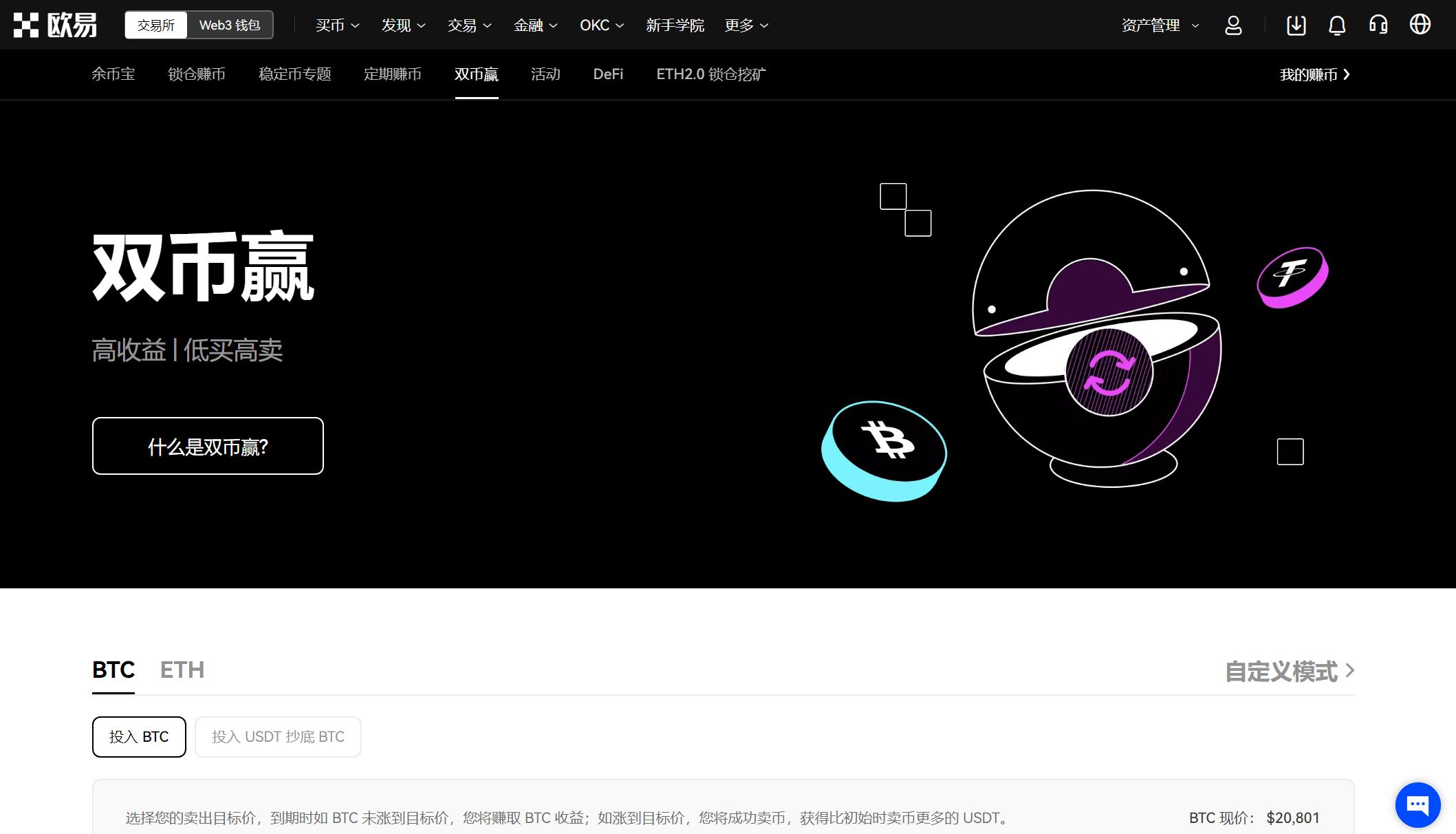Expand the 金融 dropdown menu
The height and width of the screenshot is (834, 1456).
[x=535, y=25]
